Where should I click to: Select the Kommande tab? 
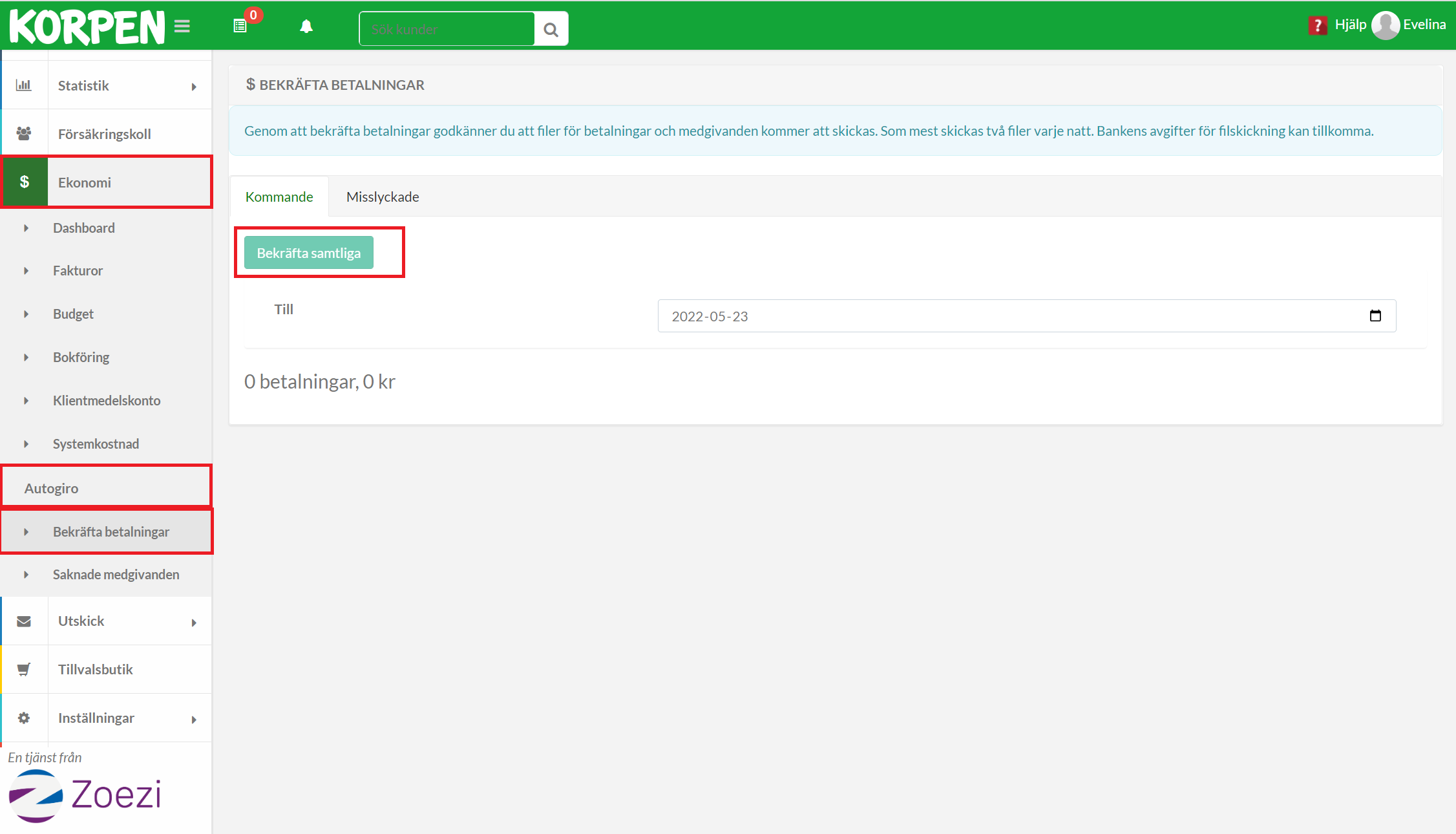(x=279, y=197)
